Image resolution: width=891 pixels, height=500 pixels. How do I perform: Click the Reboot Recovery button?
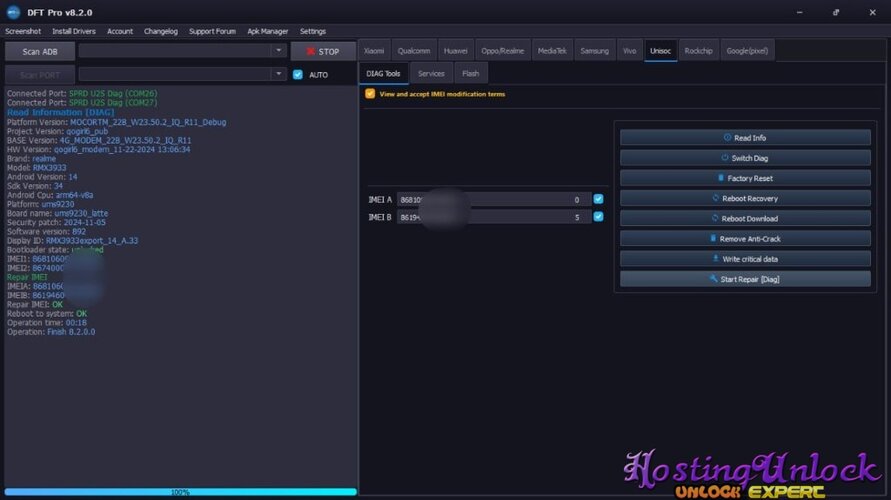[745, 198]
